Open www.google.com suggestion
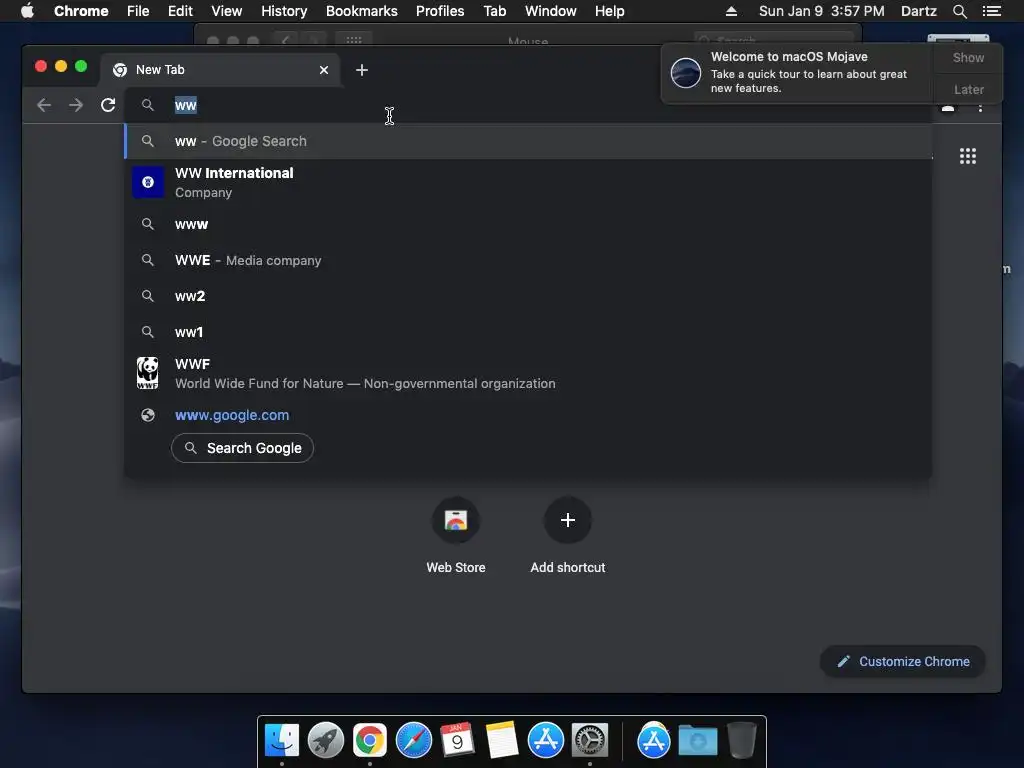This screenshot has width=1024, height=768. [x=528, y=415]
